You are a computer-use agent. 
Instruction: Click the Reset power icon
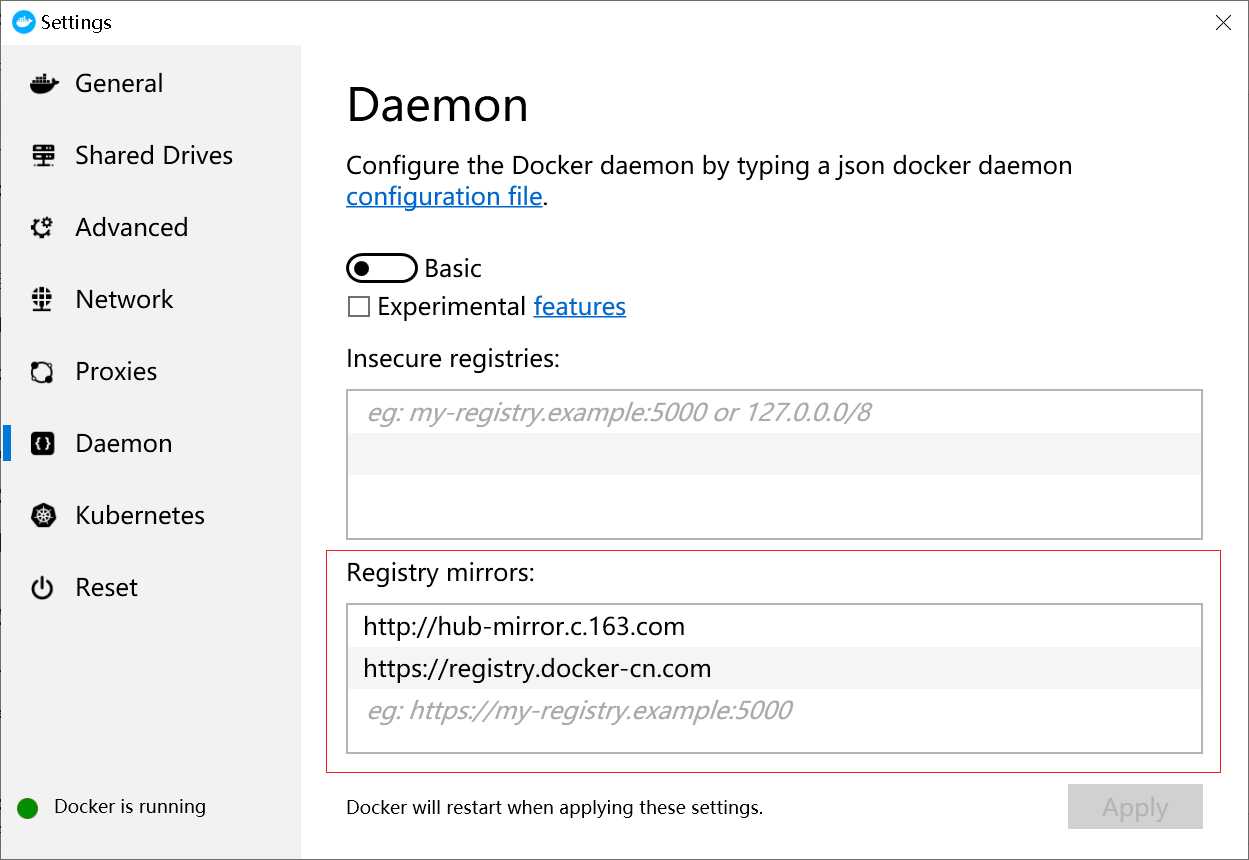coord(42,588)
